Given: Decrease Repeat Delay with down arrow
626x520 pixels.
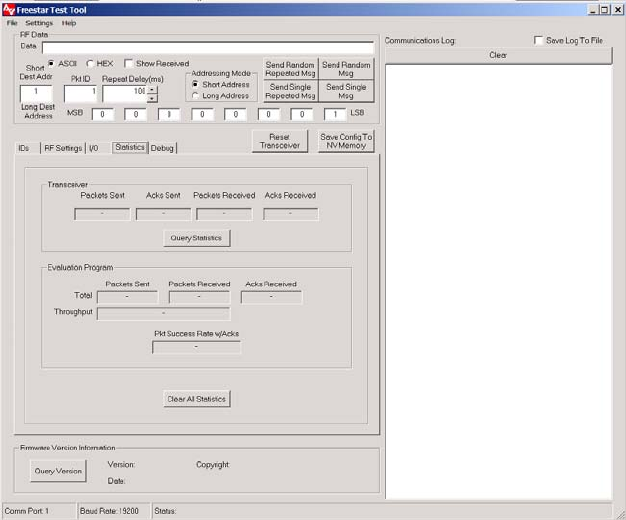Looking at the screenshot, I should point(152,98).
